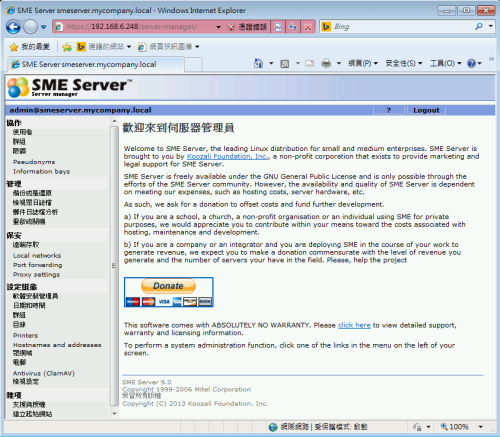This screenshot has height=437, width=500.
Task: Select the SME Server smeserver.mycompany.local tab
Action: [x=96, y=64]
